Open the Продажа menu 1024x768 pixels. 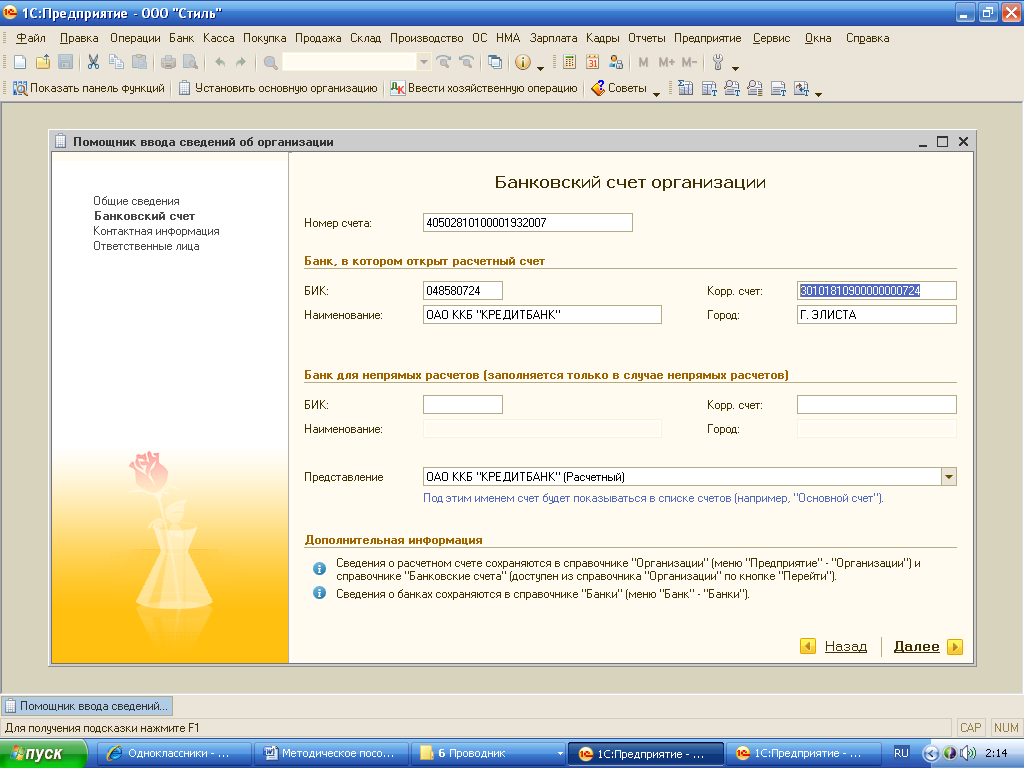coord(318,38)
